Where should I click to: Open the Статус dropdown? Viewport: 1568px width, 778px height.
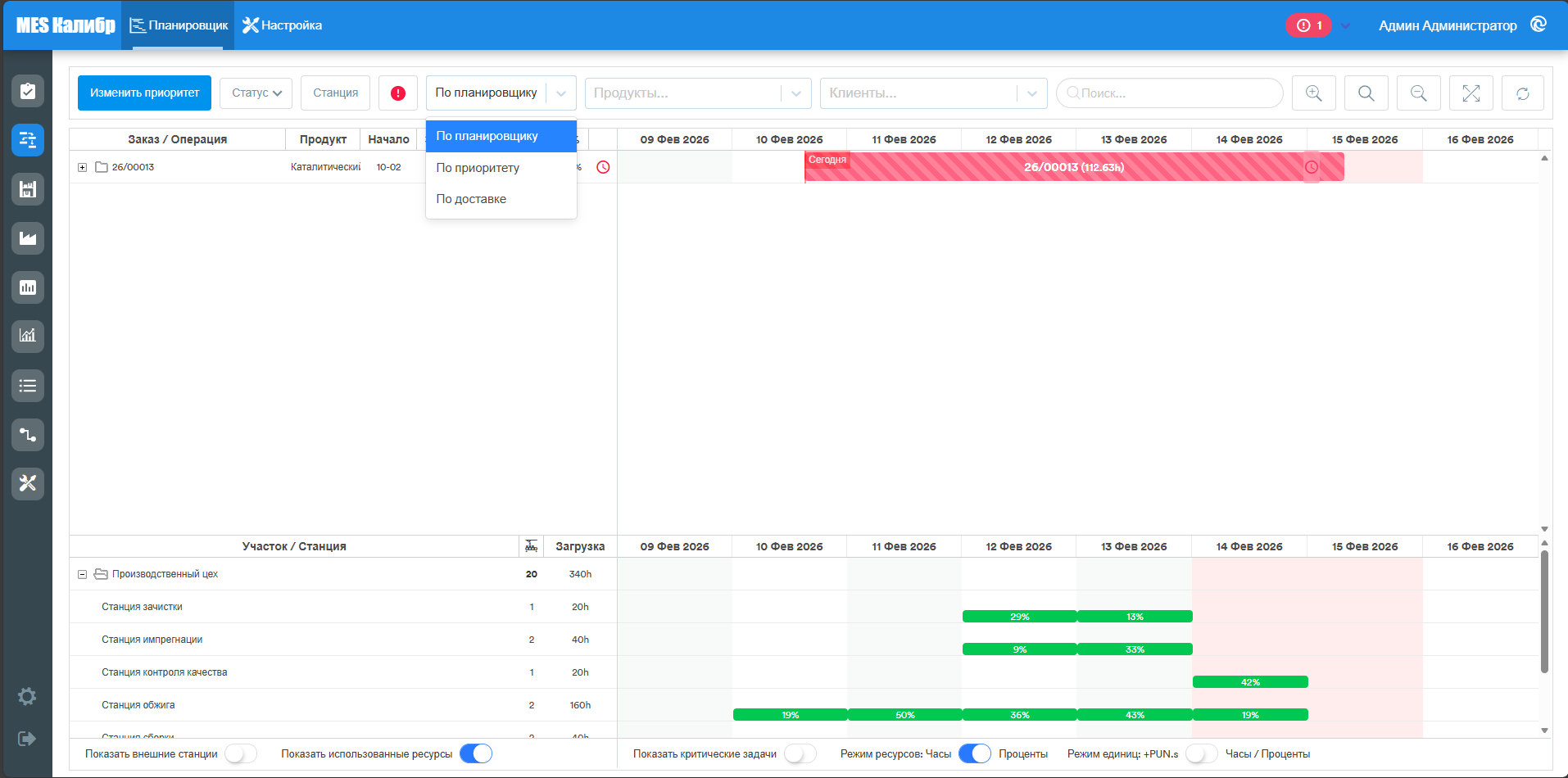pyautogui.click(x=256, y=93)
